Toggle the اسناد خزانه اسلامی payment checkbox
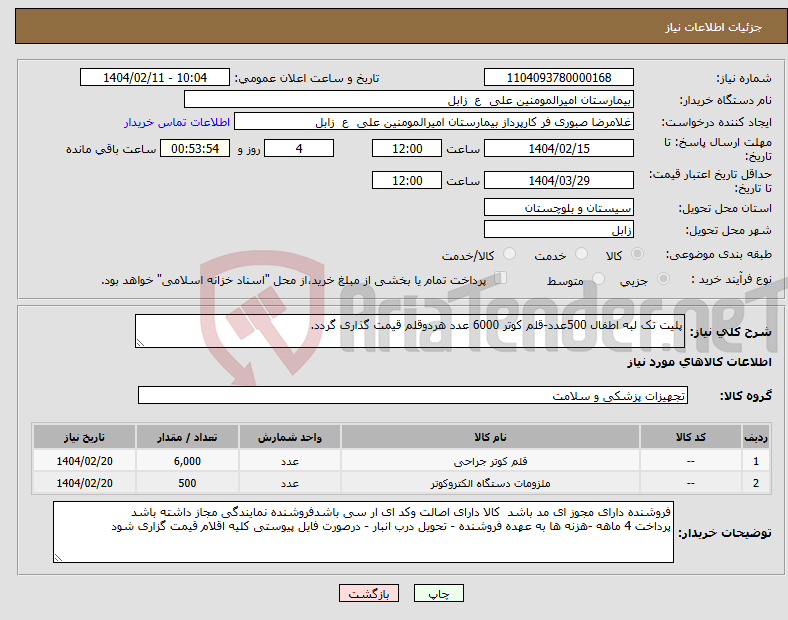 (x=501, y=278)
